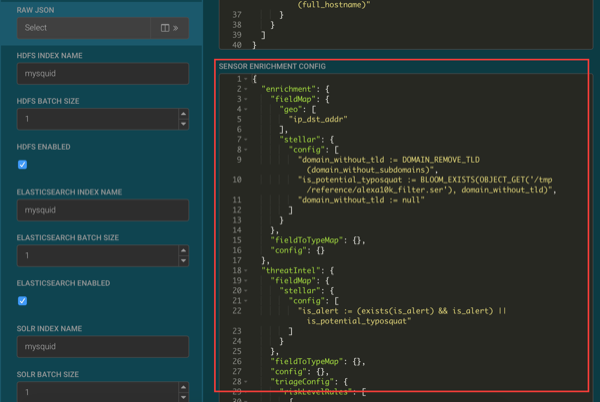600x402 pixels.
Task: Increase HDFS Batch Size with up arrow
Action: point(184,114)
